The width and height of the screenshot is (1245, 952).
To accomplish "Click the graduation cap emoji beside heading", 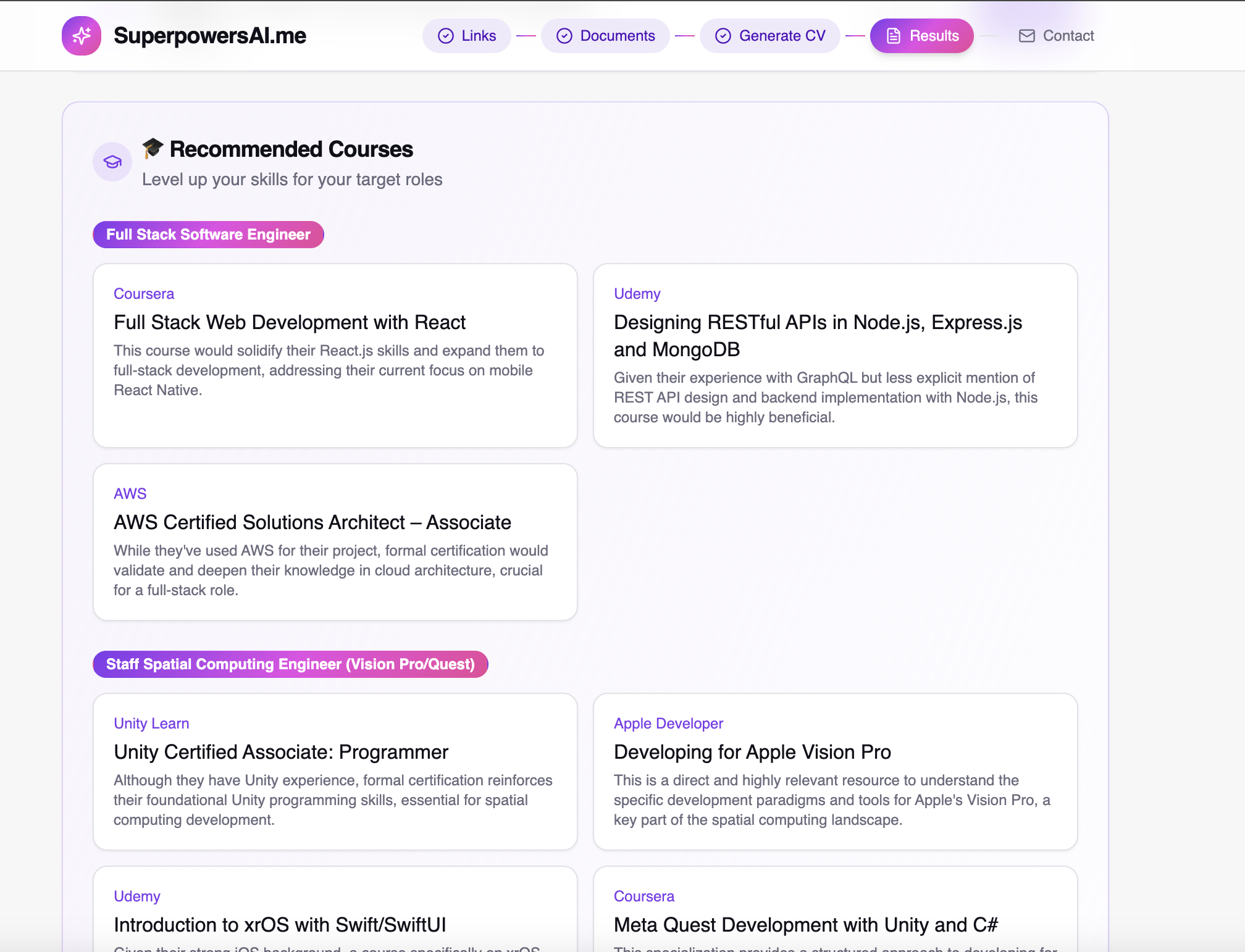I will (153, 148).
